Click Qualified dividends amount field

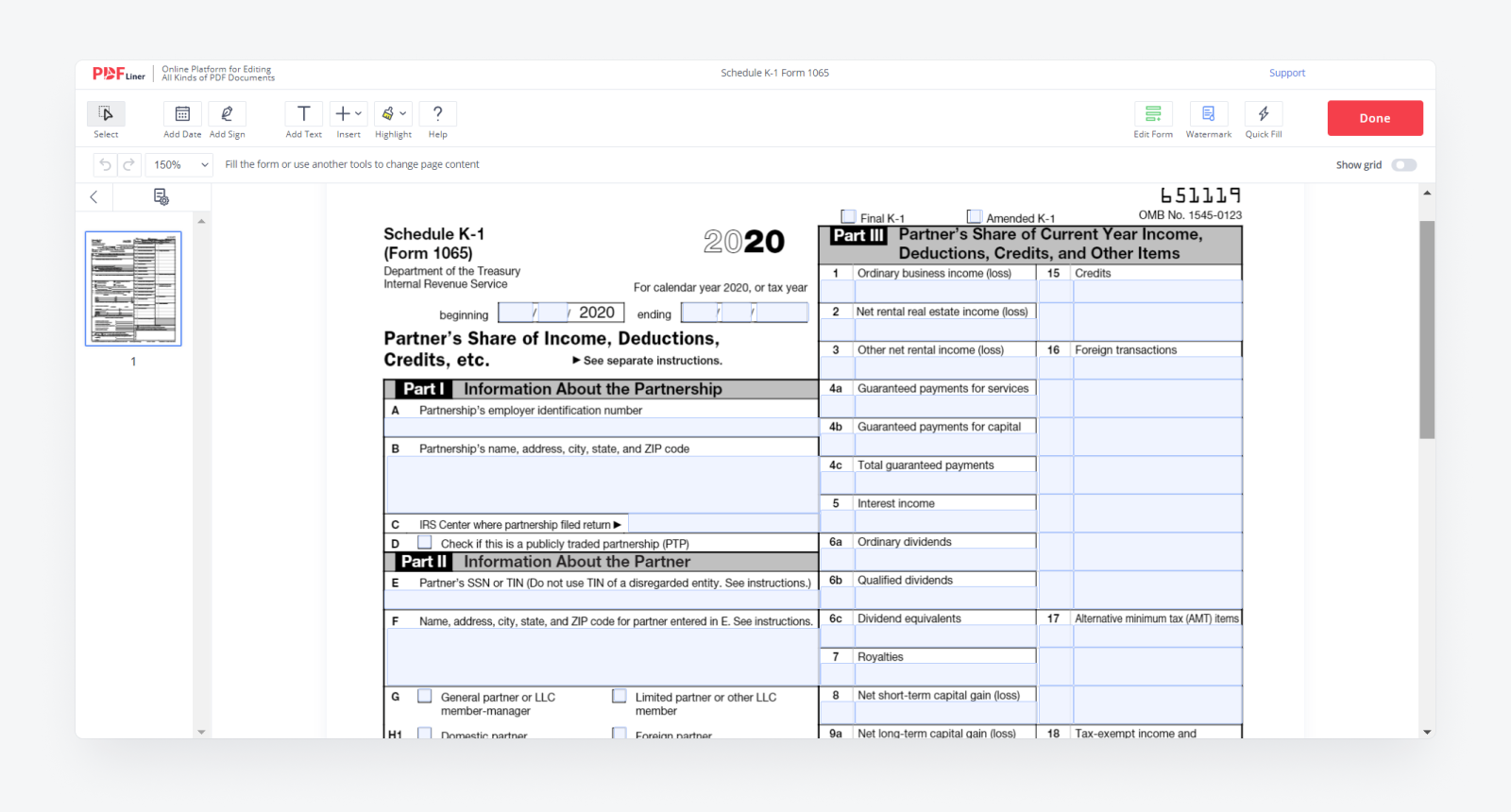[945, 599]
